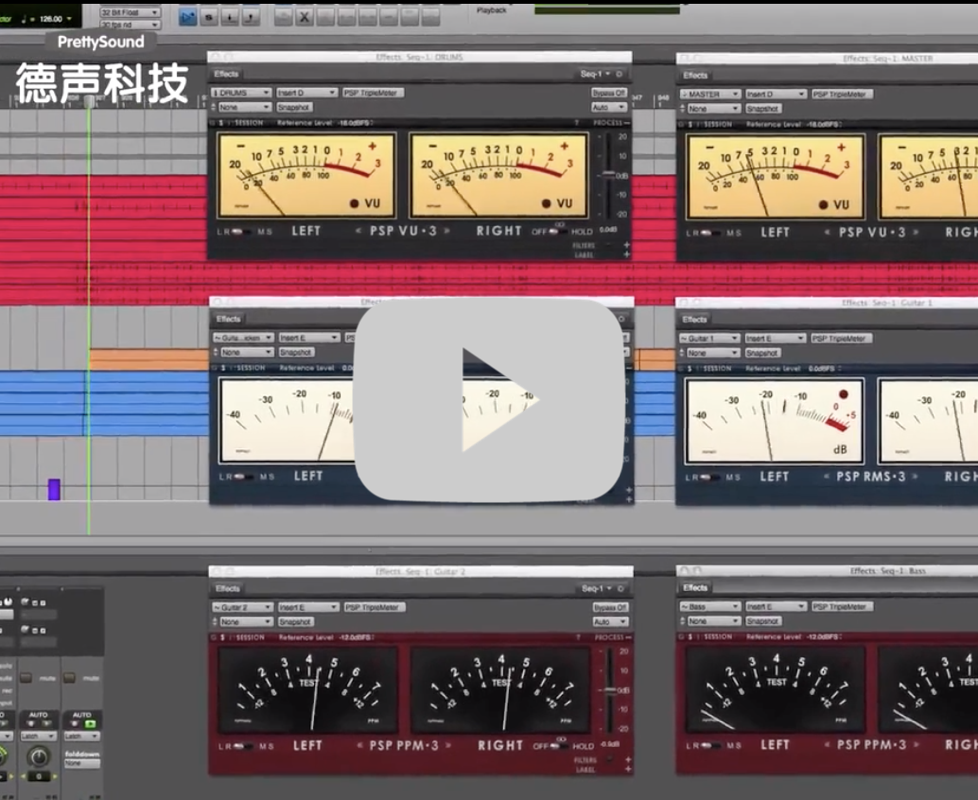Click Snapshot button in DRUMS window
The width and height of the screenshot is (978, 800).
tap(294, 107)
